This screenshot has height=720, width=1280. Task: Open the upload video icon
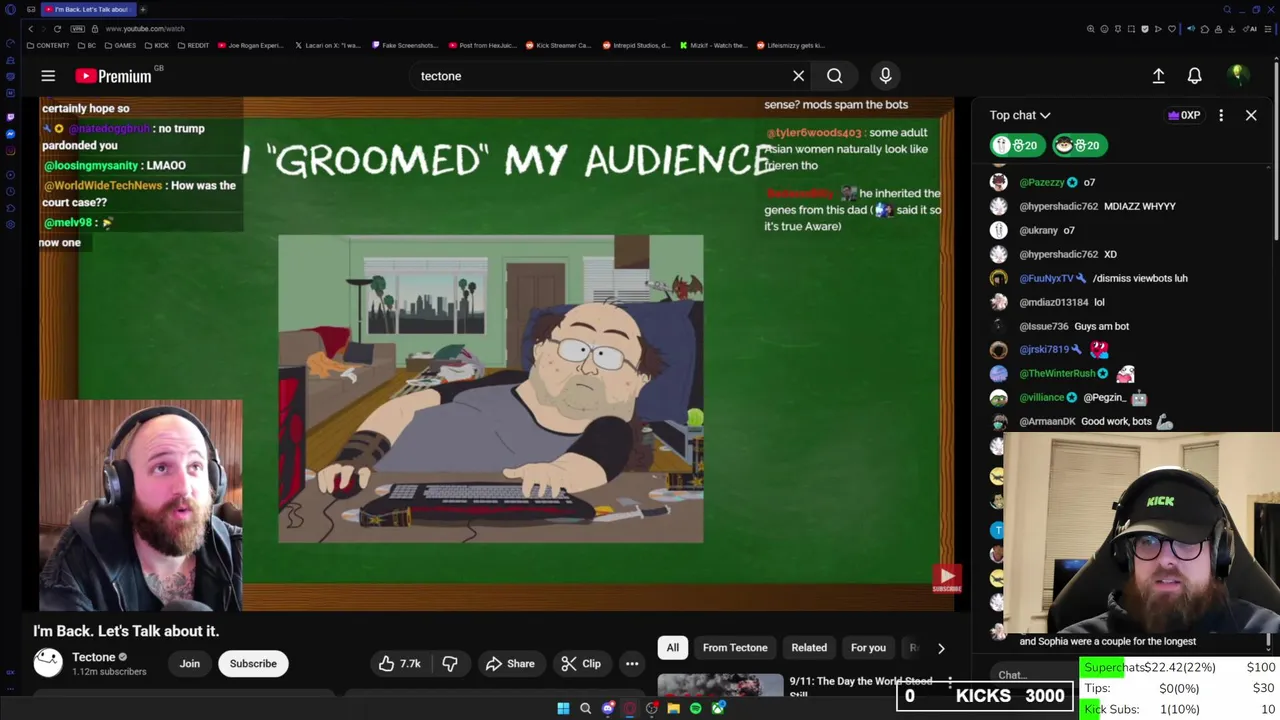point(1158,76)
